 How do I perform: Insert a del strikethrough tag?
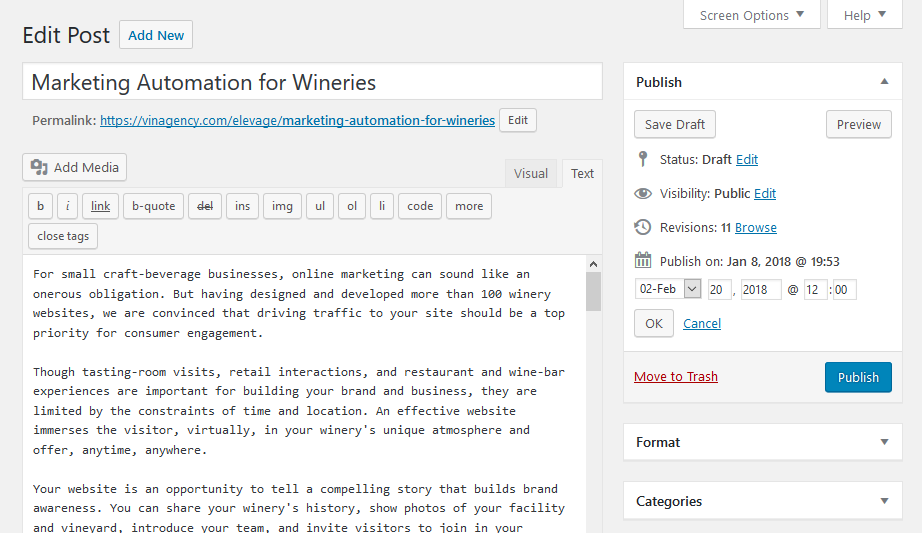pos(205,206)
